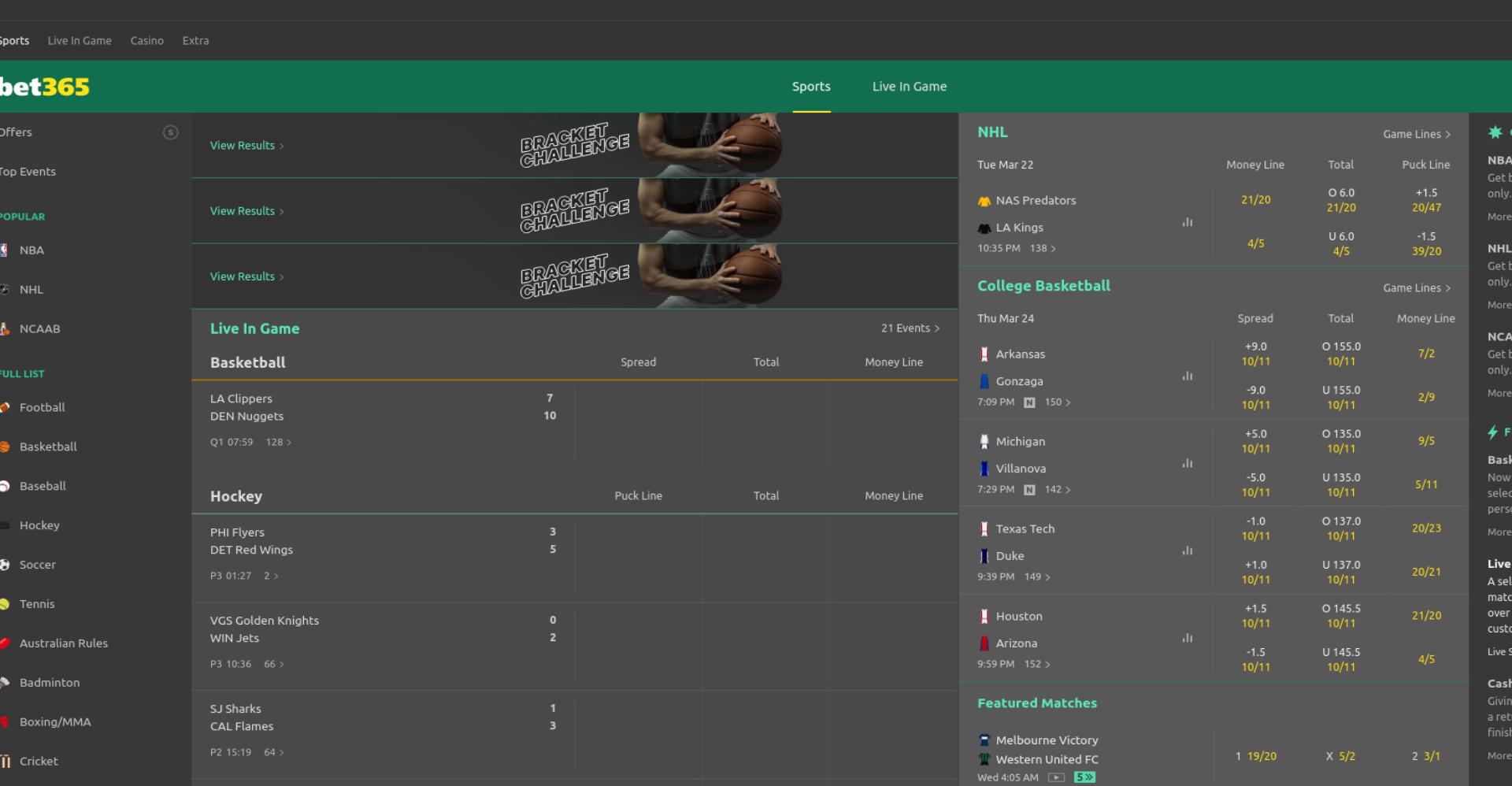
Task: Switch to Sports tab in green header
Action: click(x=811, y=87)
